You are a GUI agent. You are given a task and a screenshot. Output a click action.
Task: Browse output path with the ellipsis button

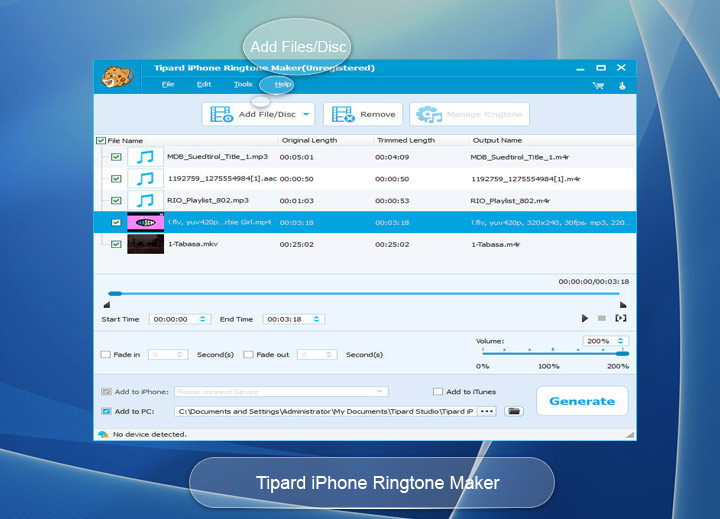click(487, 412)
